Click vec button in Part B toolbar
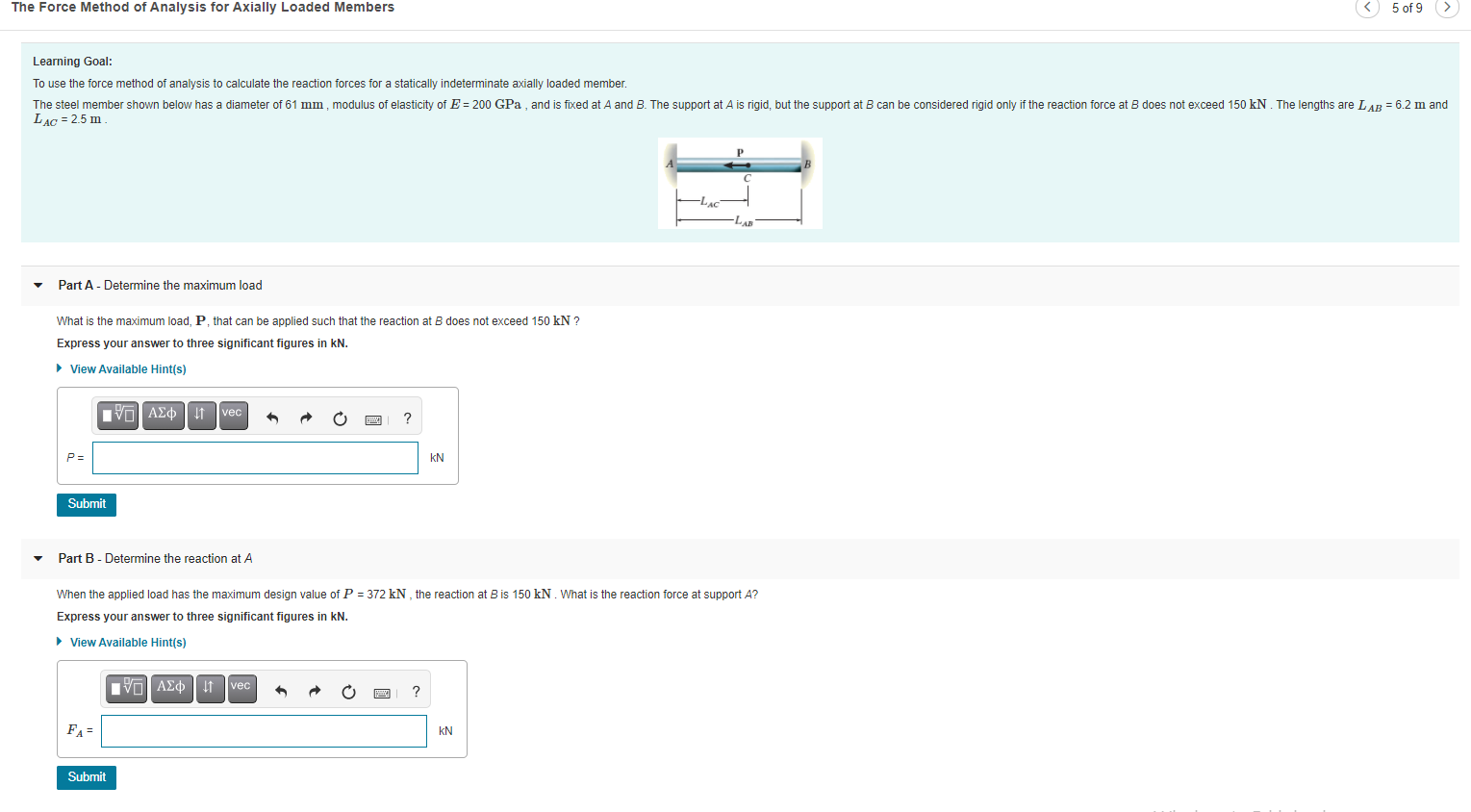This screenshot has width=1471, height=812. [x=241, y=688]
